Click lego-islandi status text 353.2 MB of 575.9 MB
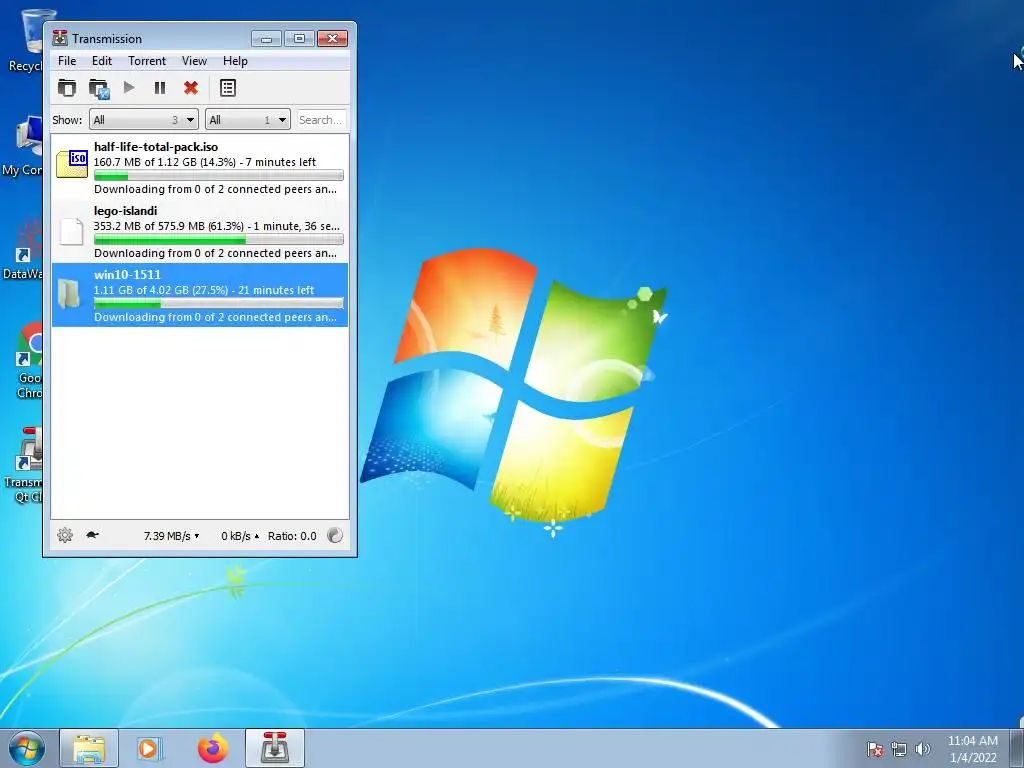Screen dimensions: 1024x768 pyautogui.click(x=216, y=226)
